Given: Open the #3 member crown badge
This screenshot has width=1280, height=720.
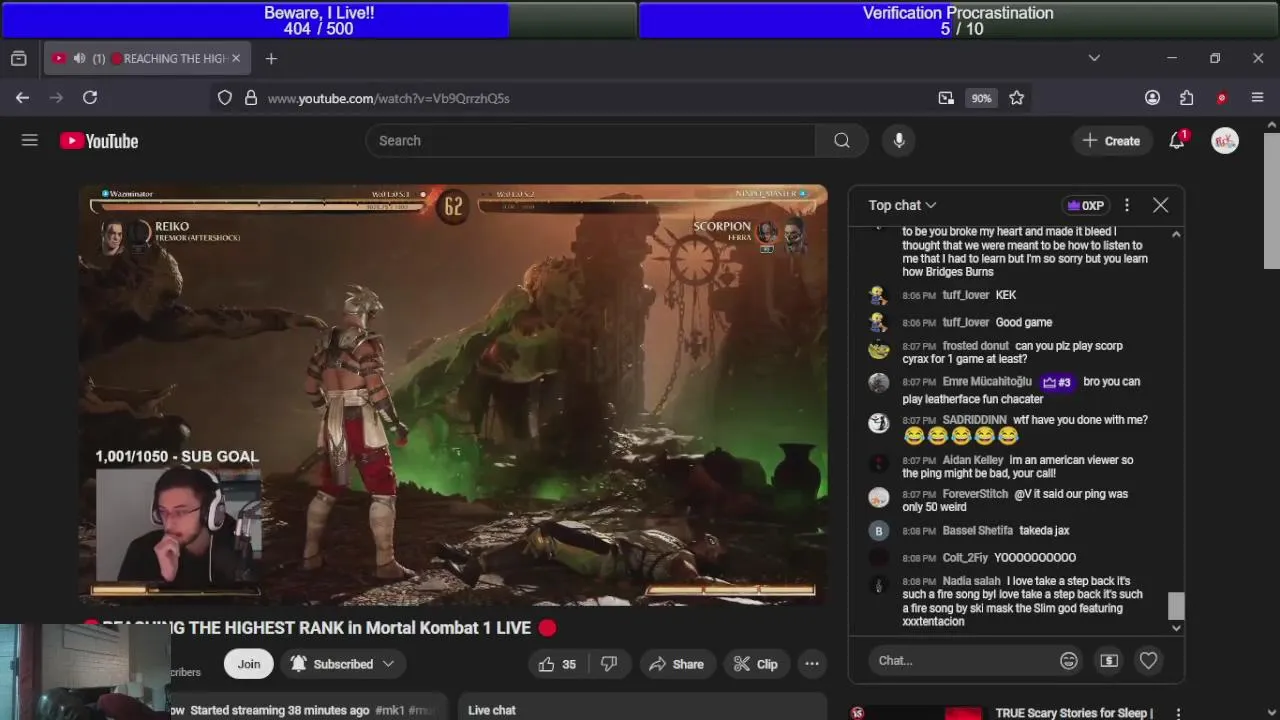Looking at the screenshot, I should (x=1057, y=382).
